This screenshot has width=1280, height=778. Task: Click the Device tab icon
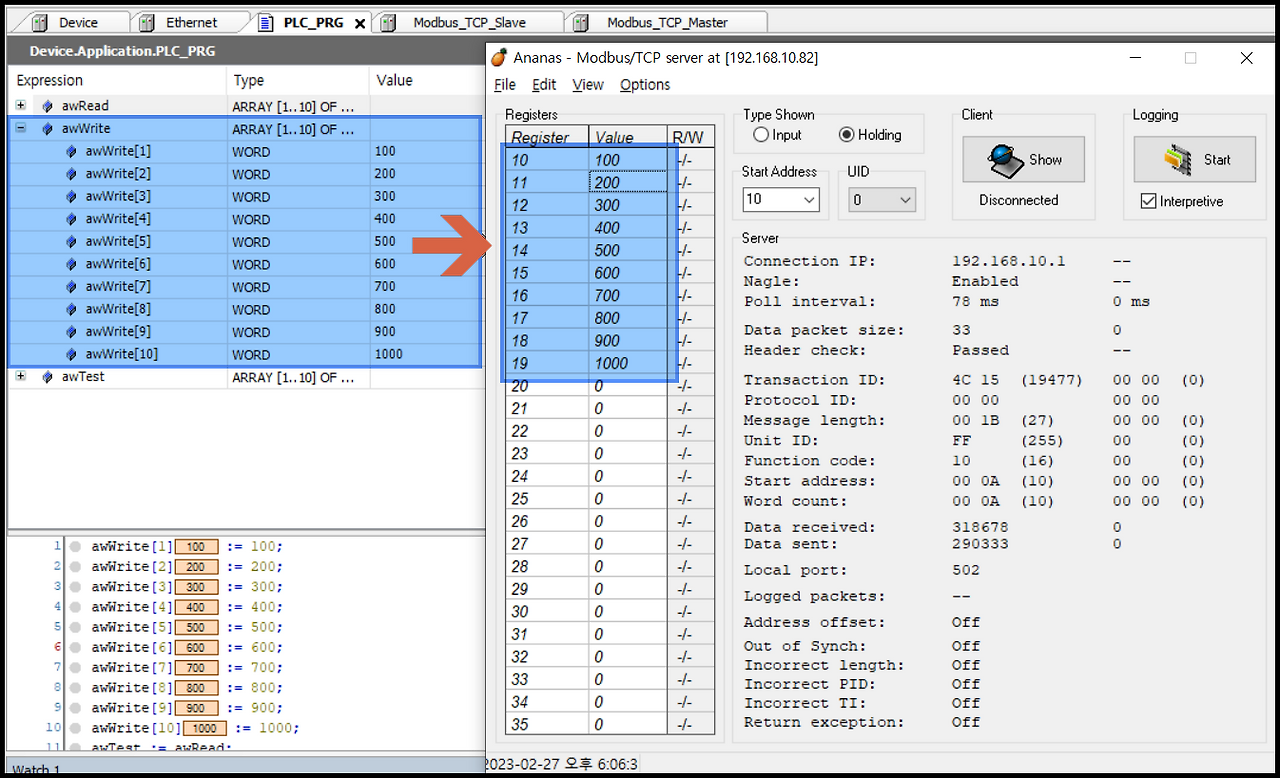click(40, 21)
